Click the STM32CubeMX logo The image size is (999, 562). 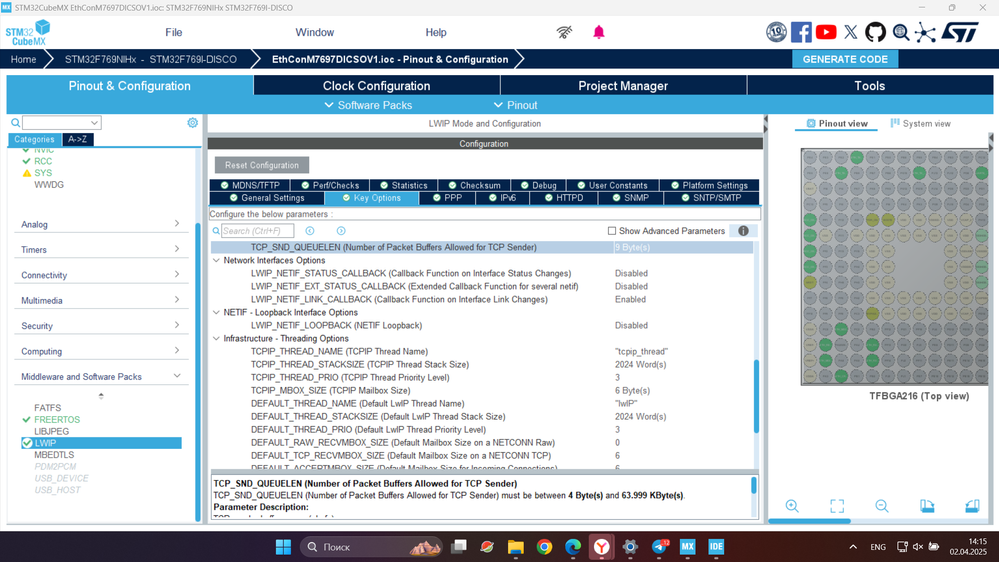coord(28,32)
